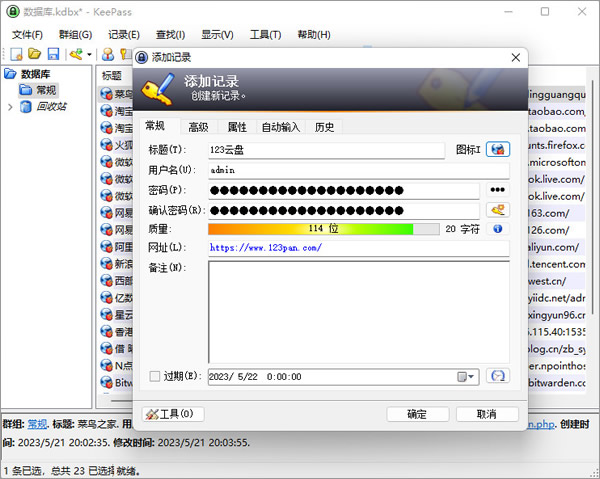Screen dimensions: 600x479
Task: Cancel with the 取消 button
Action: click(487, 414)
